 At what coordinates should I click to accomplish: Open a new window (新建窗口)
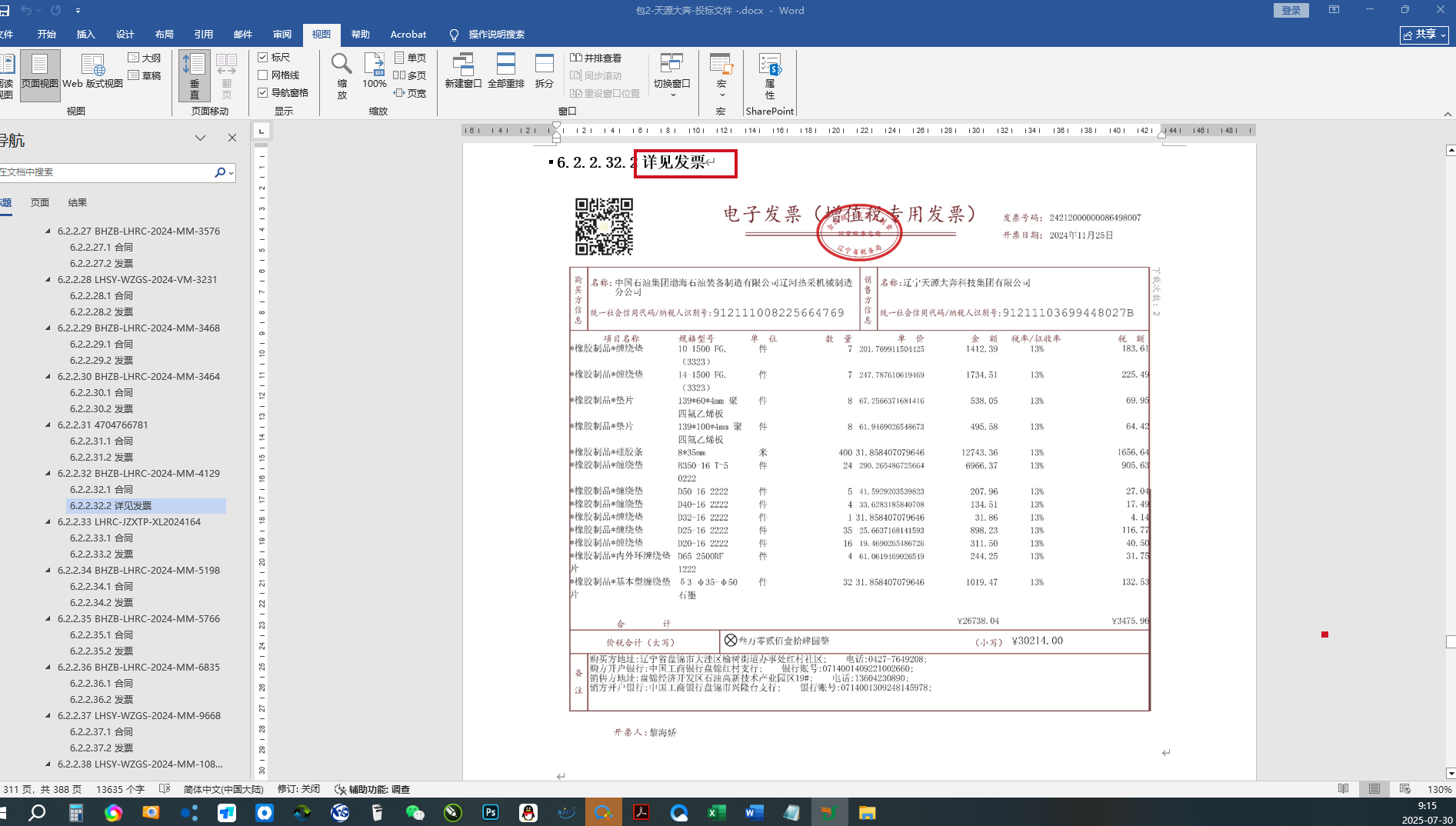463,72
